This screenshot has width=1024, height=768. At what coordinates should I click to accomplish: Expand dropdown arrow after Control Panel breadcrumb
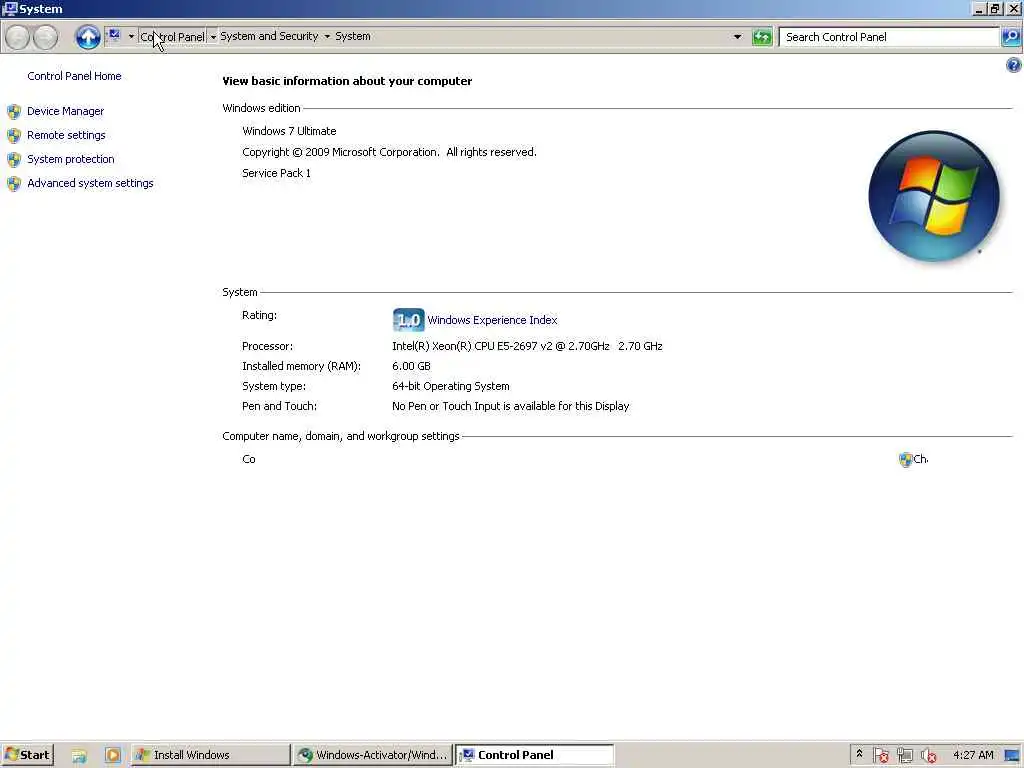[x=213, y=37]
